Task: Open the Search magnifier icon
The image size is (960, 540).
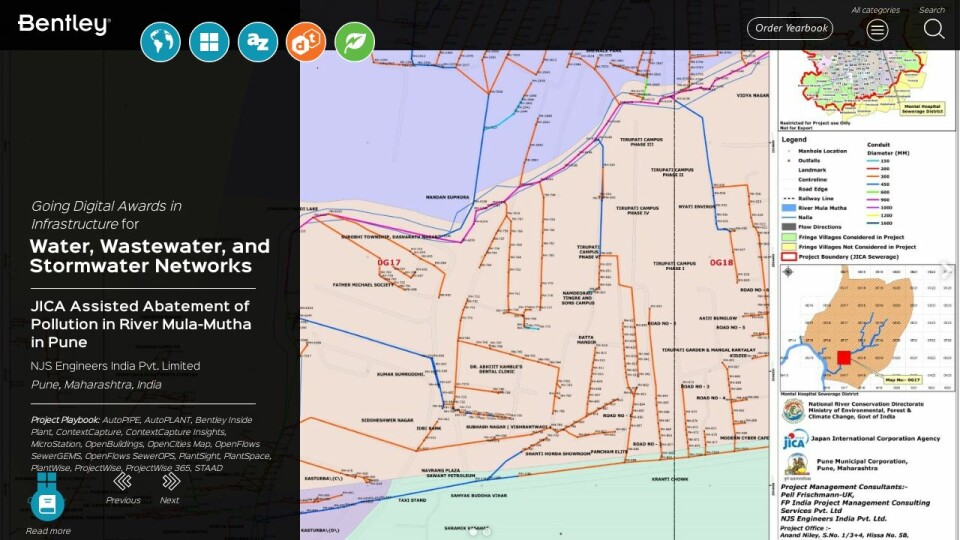Action: 934,29
